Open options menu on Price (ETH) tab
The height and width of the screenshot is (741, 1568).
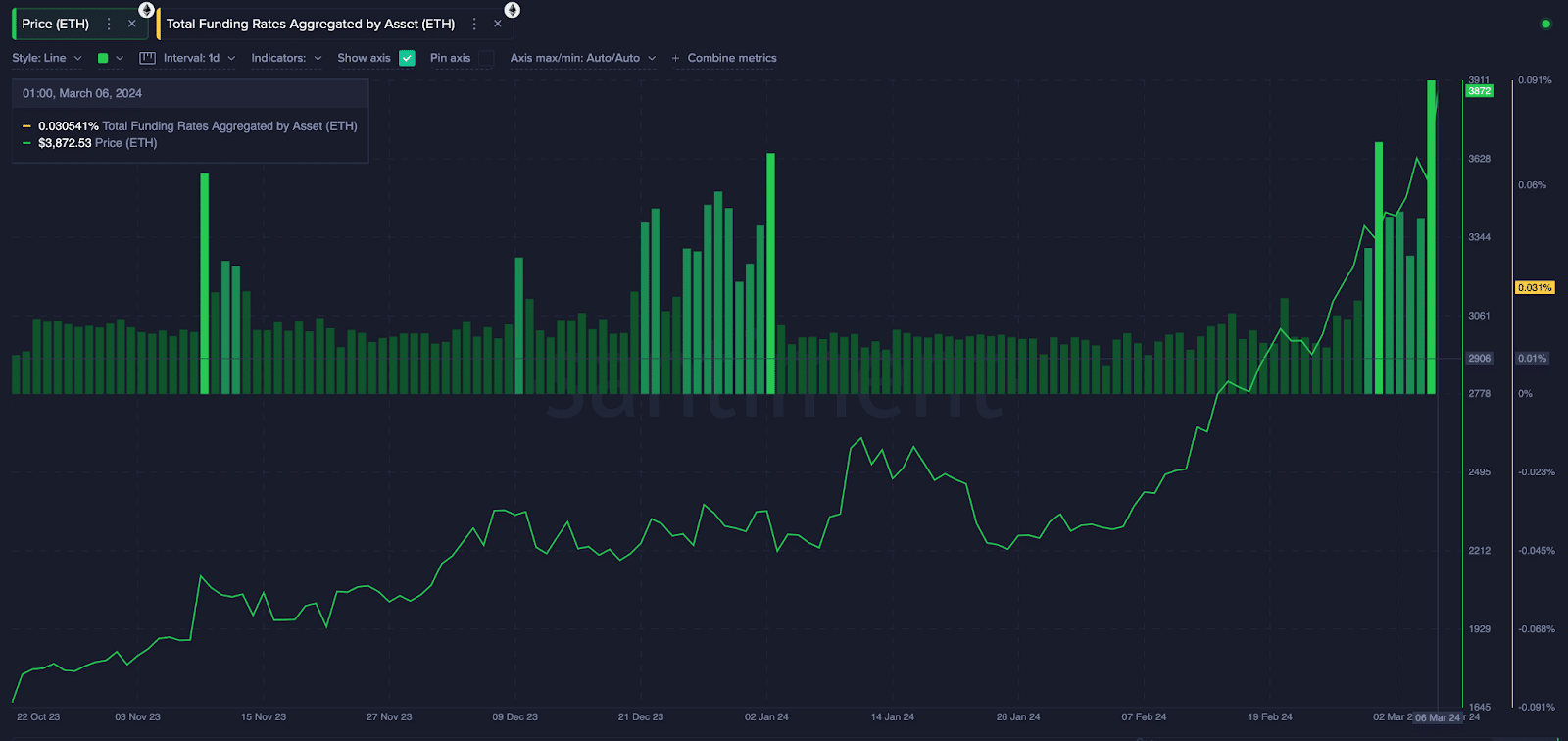click(x=109, y=24)
